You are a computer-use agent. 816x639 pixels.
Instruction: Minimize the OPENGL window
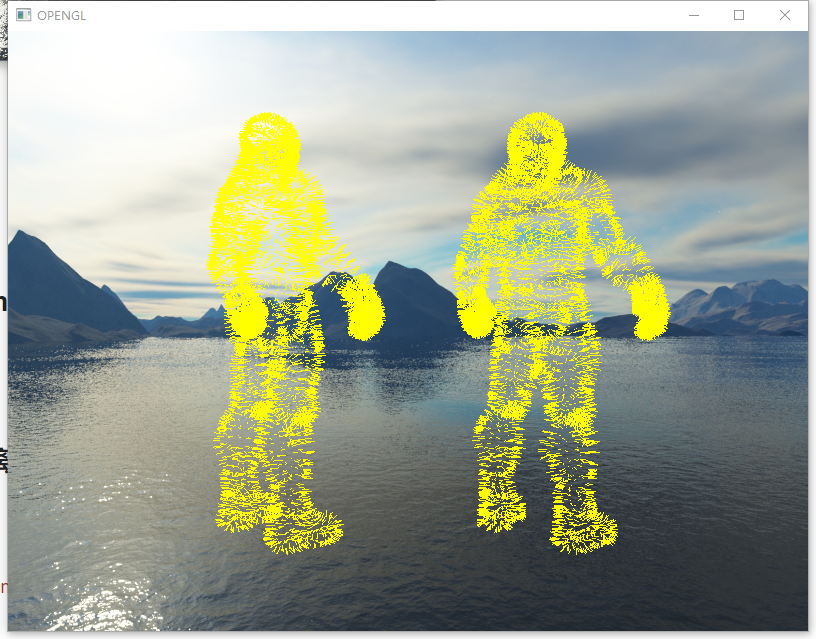[x=694, y=15]
